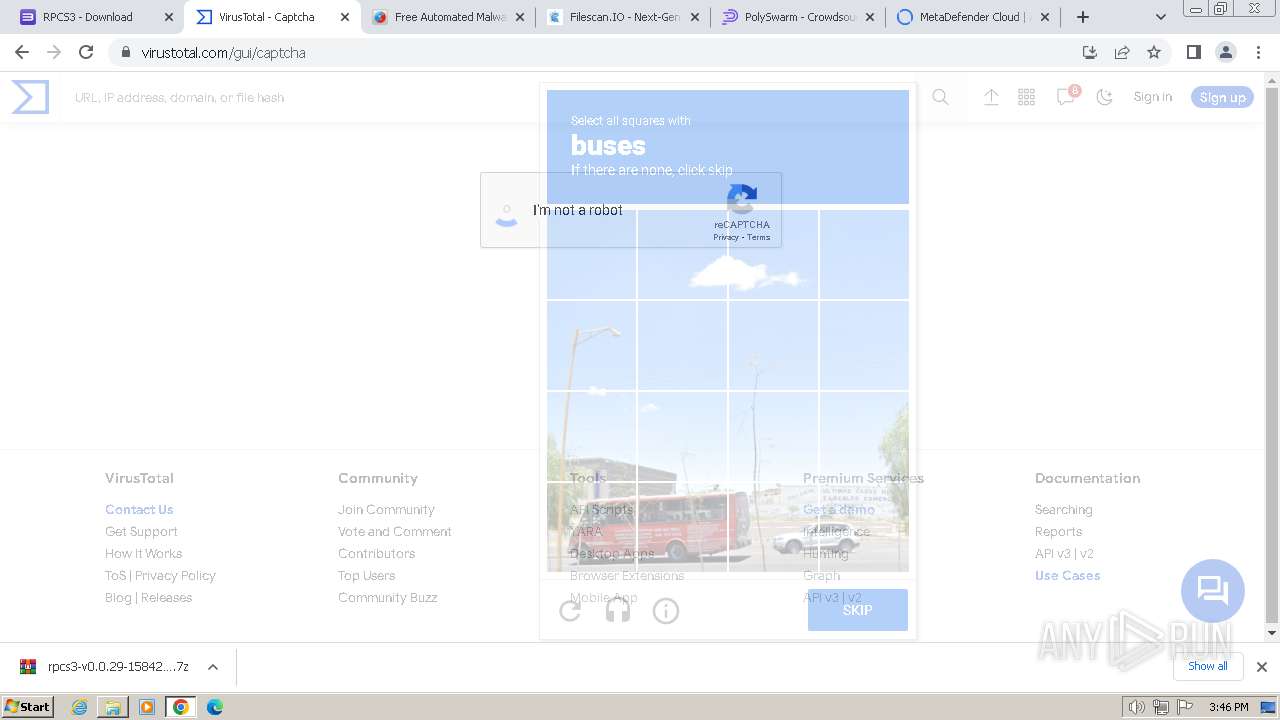Viewport: 1280px width, 720px height.
Task: Expand the rpcs3 download item options
Action: point(213,667)
